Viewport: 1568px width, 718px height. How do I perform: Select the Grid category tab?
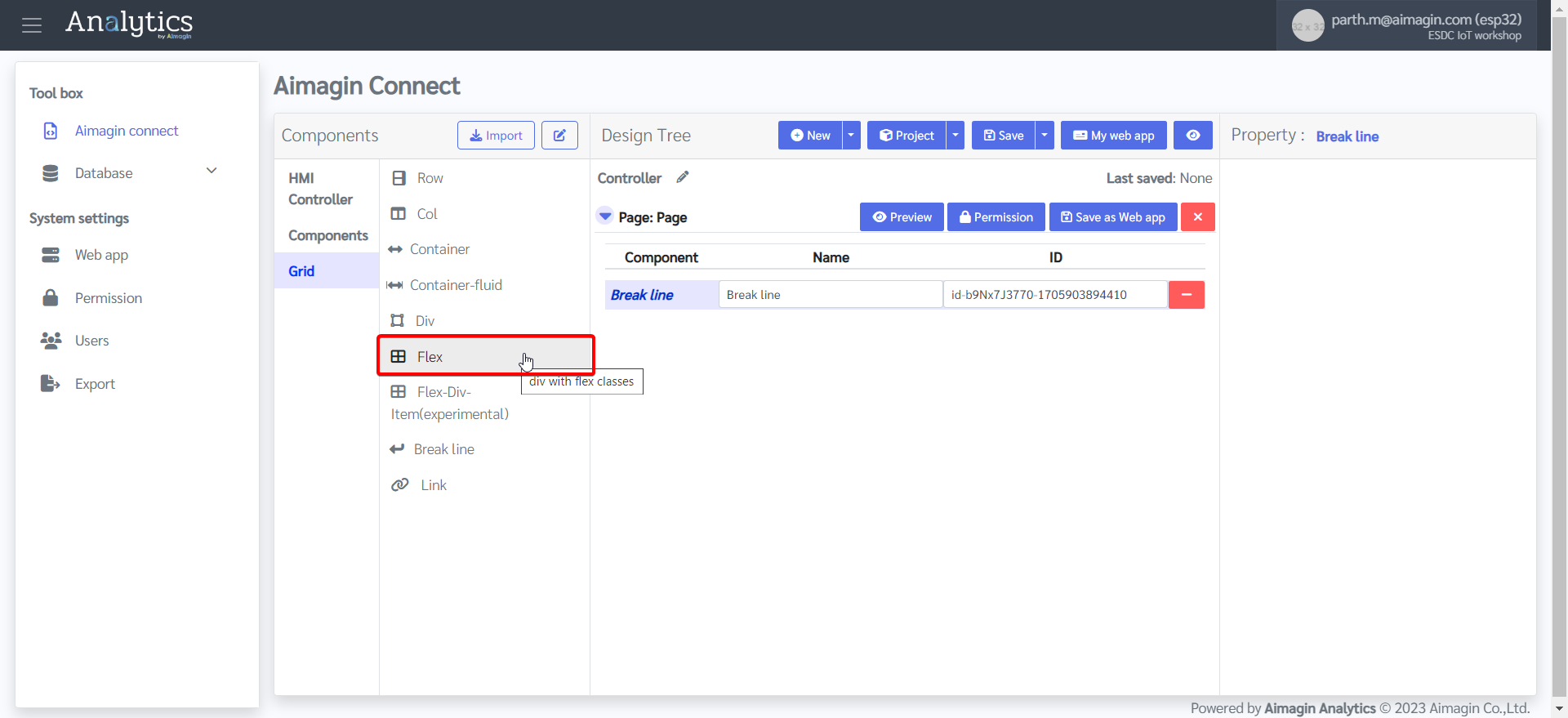click(326, 271)
